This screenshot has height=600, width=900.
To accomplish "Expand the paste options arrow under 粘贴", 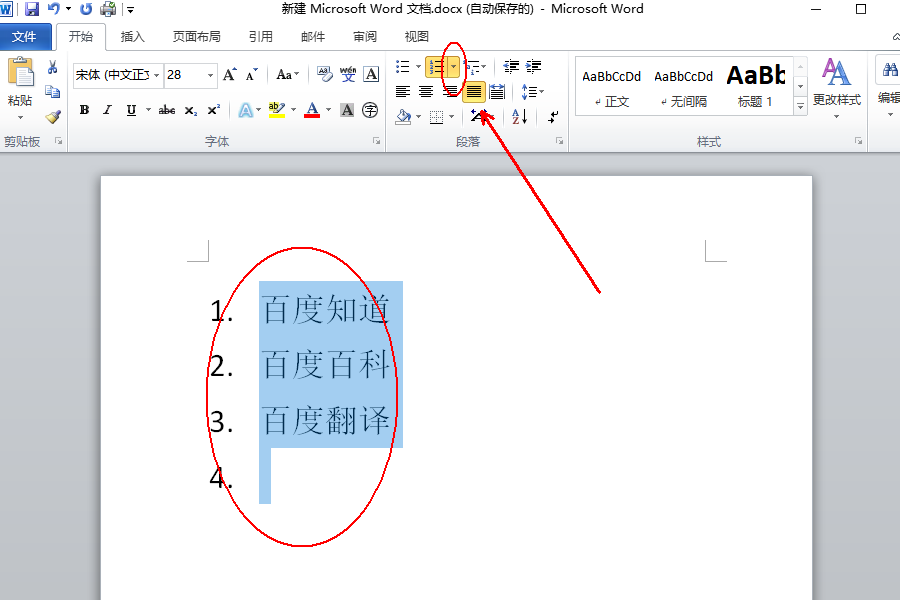I will [21, 117].
